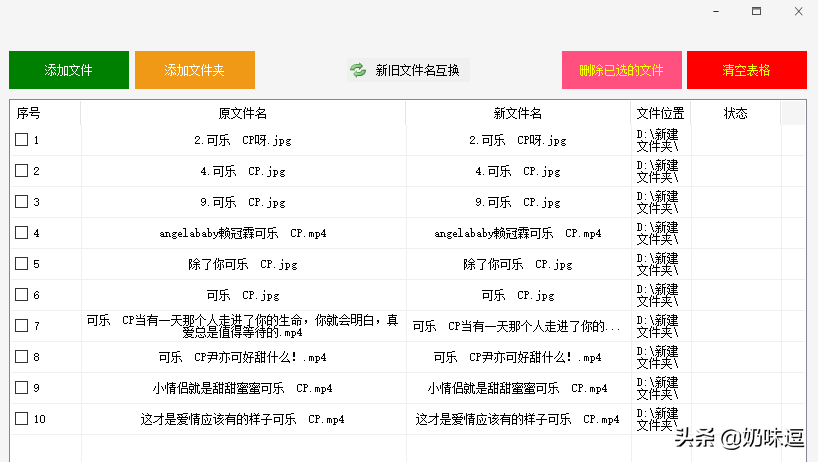Click the 原文件名 column header

click(243, 113)
